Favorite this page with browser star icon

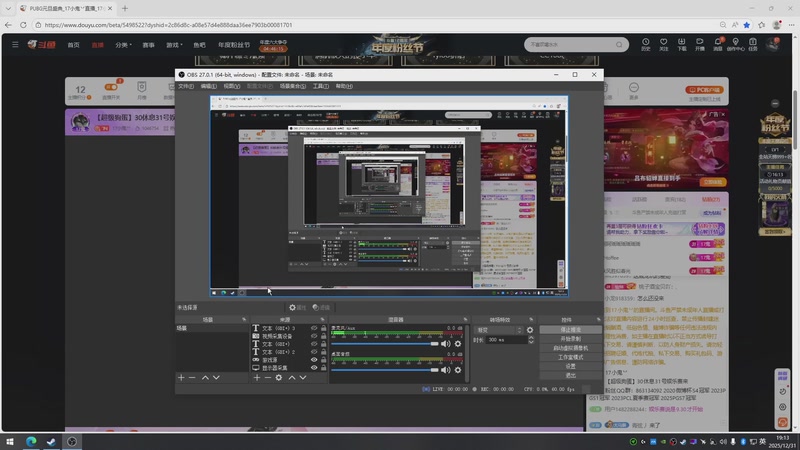click(747, 24)
